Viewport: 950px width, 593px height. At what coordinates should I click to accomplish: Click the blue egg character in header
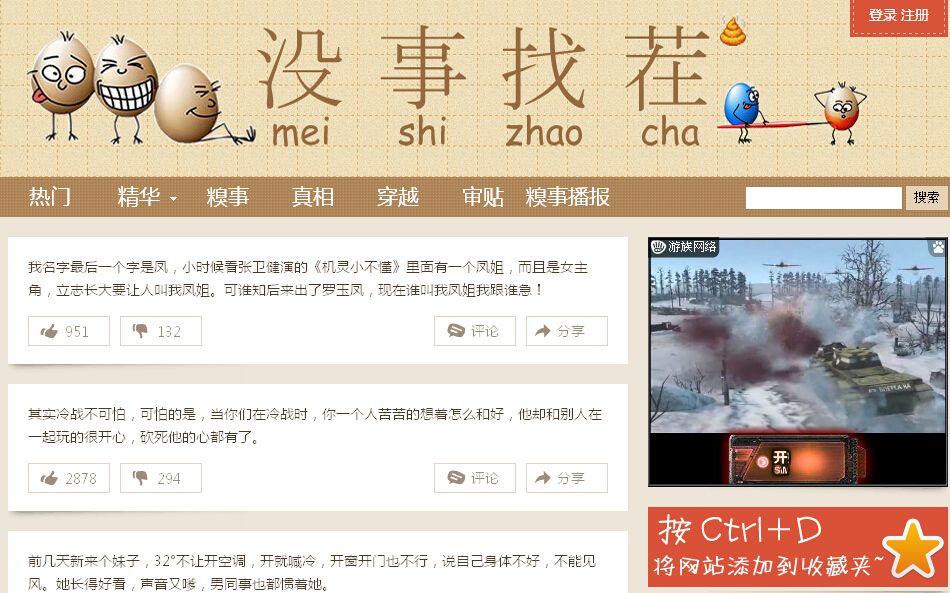(x=742, y=105)
